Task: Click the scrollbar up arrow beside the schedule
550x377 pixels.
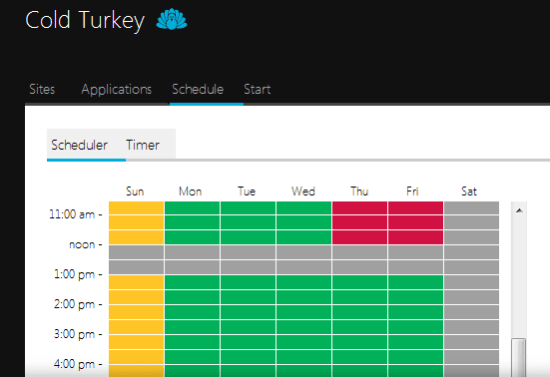Action: pyautogui.click(x=519, y=210)
